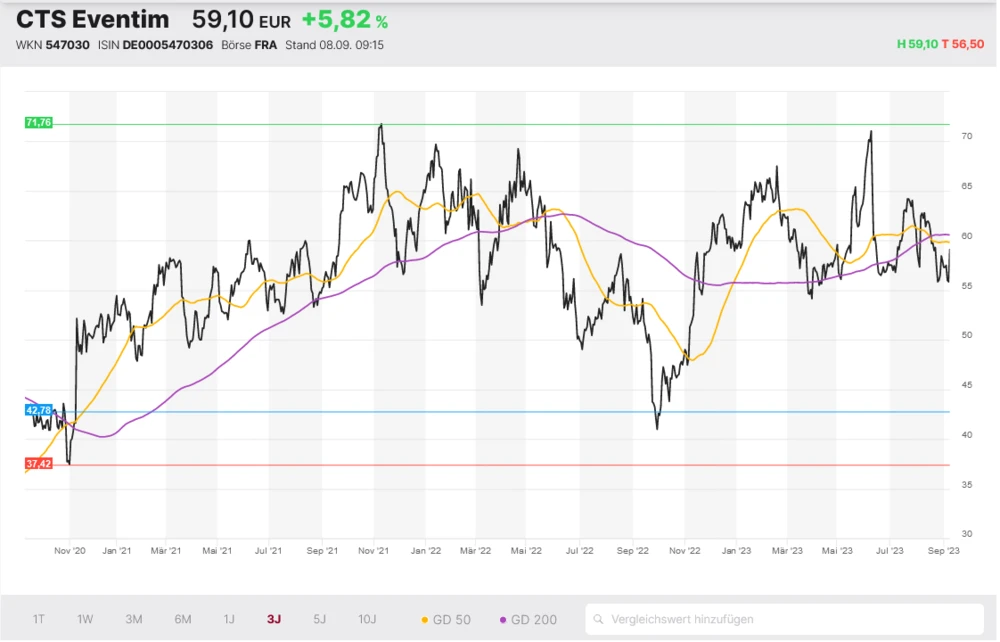
Task: Toggle the GD 50 moving average
Action: pyautogui.click(x=445, y=619)
